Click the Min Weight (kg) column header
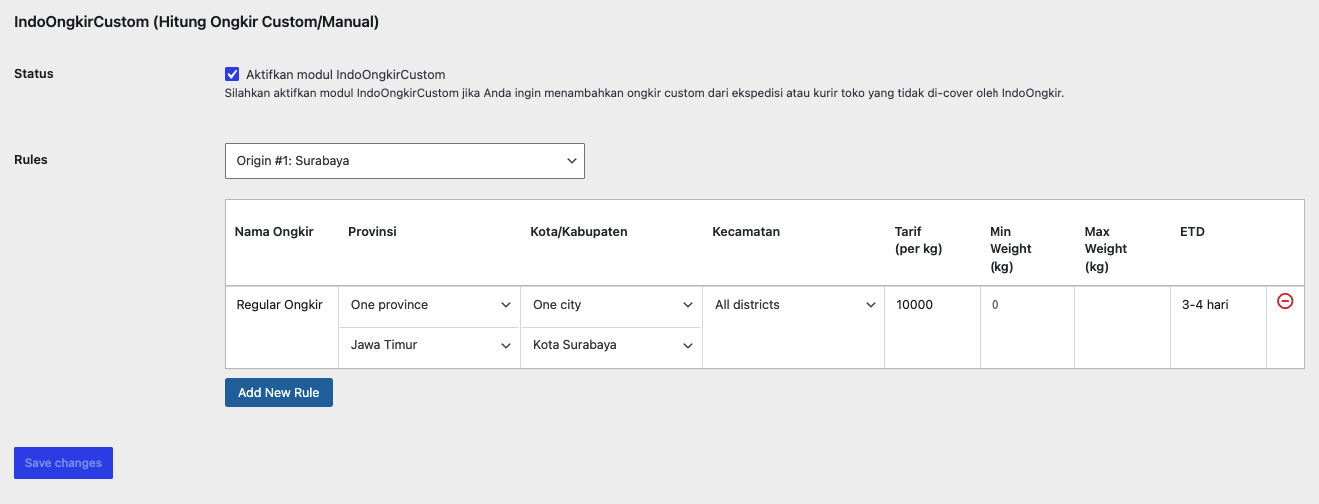Screen dimensions: 1319x504 [1010, 249]
